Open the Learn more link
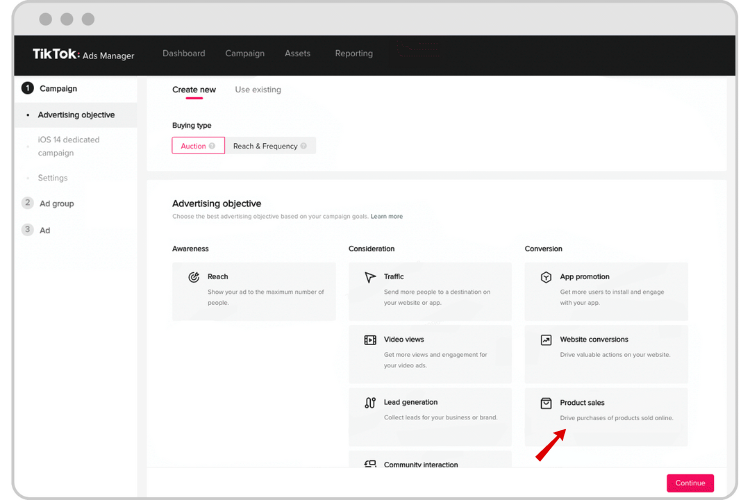Screen dimensions: 750x500 pos(386,216)
